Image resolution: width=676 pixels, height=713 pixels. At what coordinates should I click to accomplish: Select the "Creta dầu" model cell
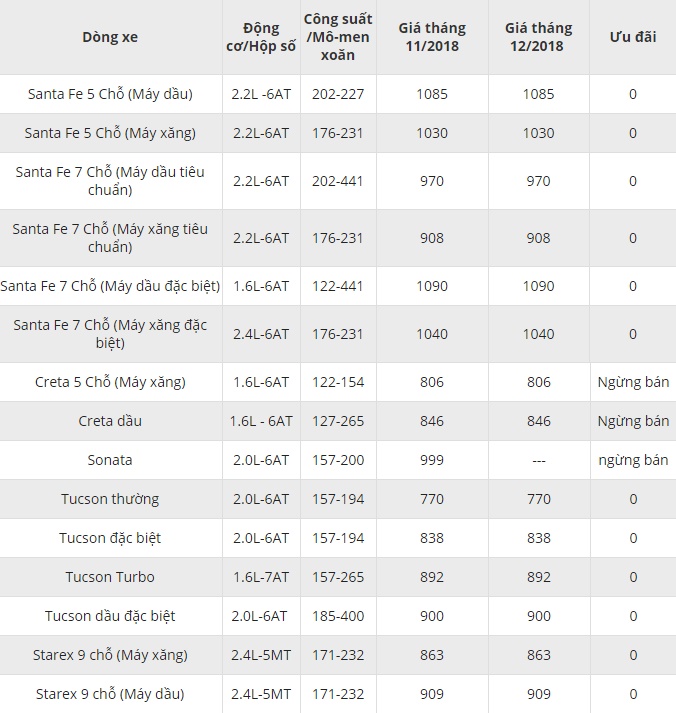[x=110, y=421]
